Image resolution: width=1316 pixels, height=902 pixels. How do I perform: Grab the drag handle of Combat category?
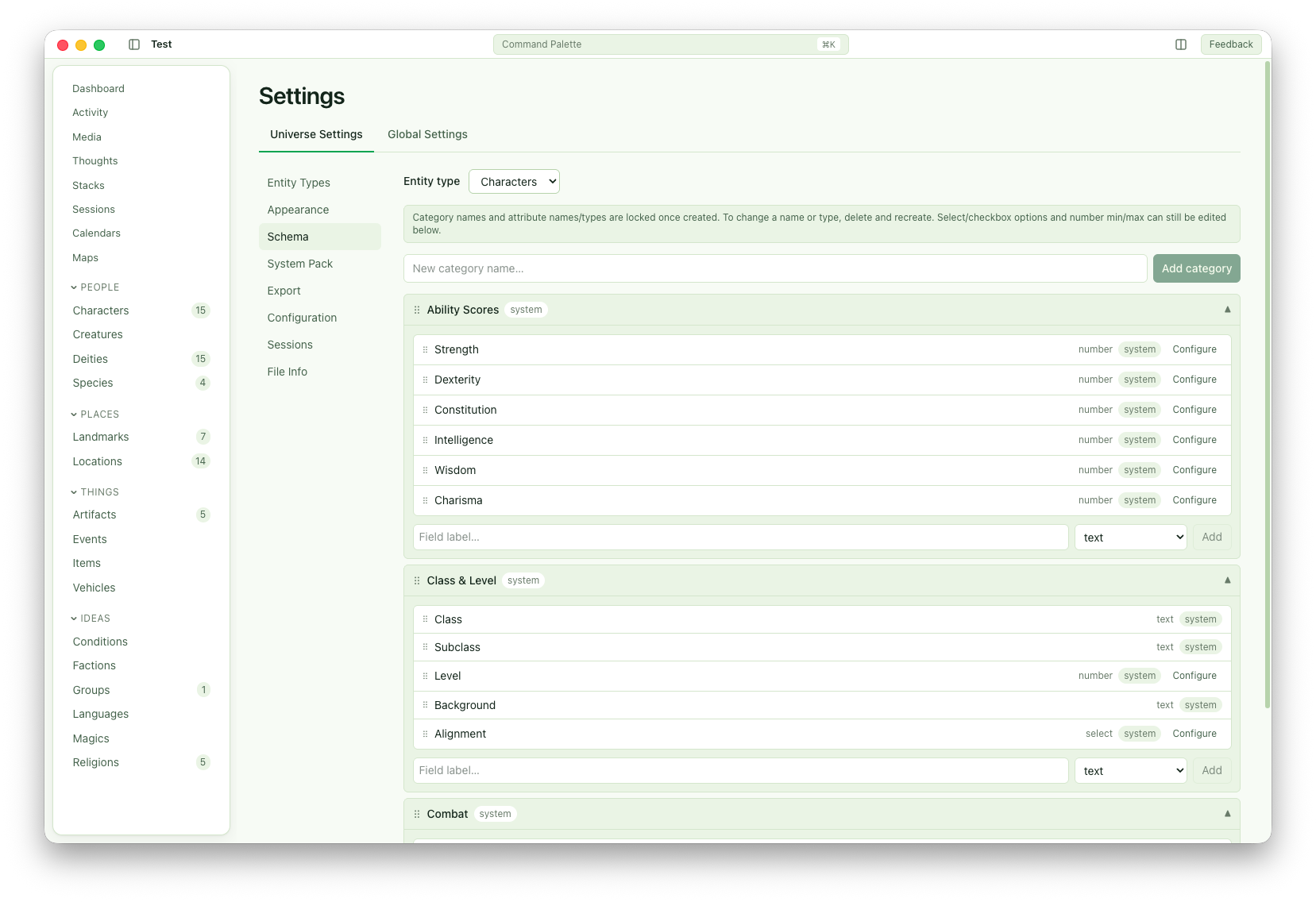click(417, 814)
